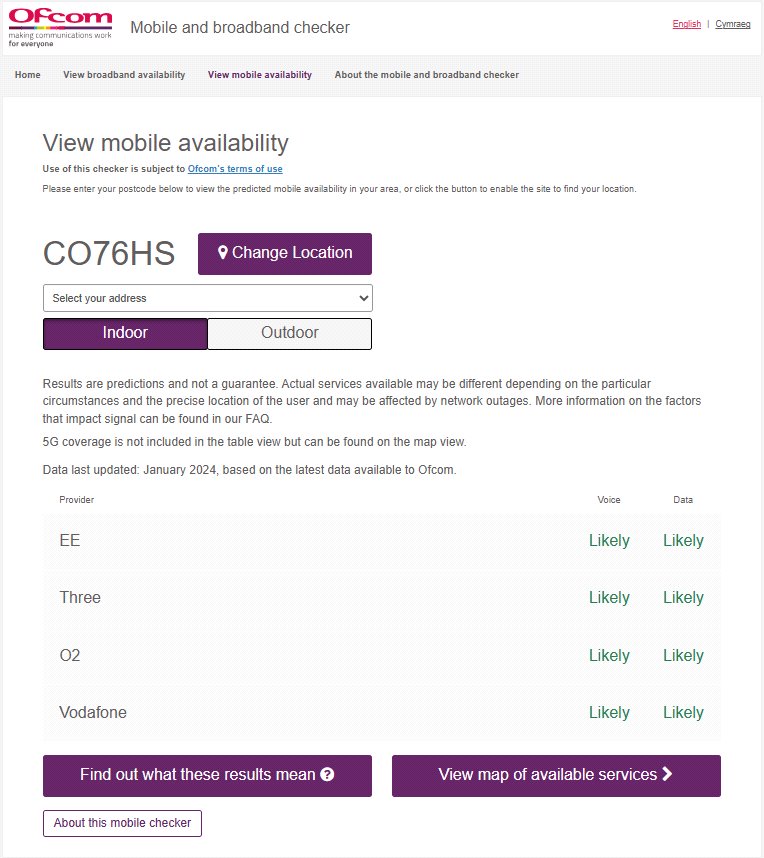Open About the mobile and broadband checker
This screenshot has height=858, width=764.
(427, 75)
